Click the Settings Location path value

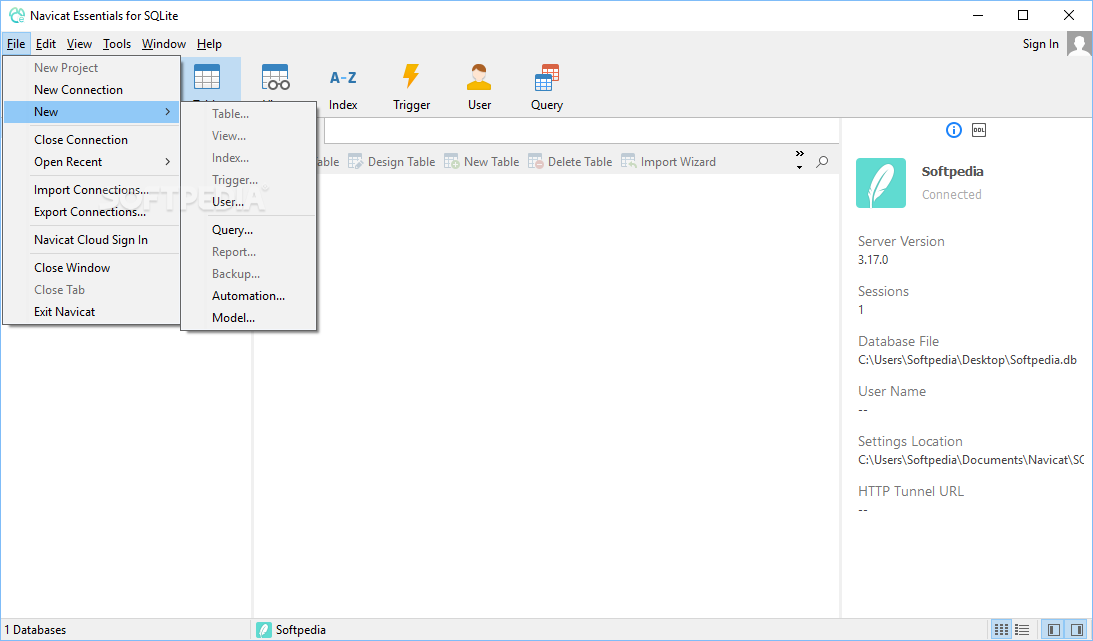click(971, 460)
